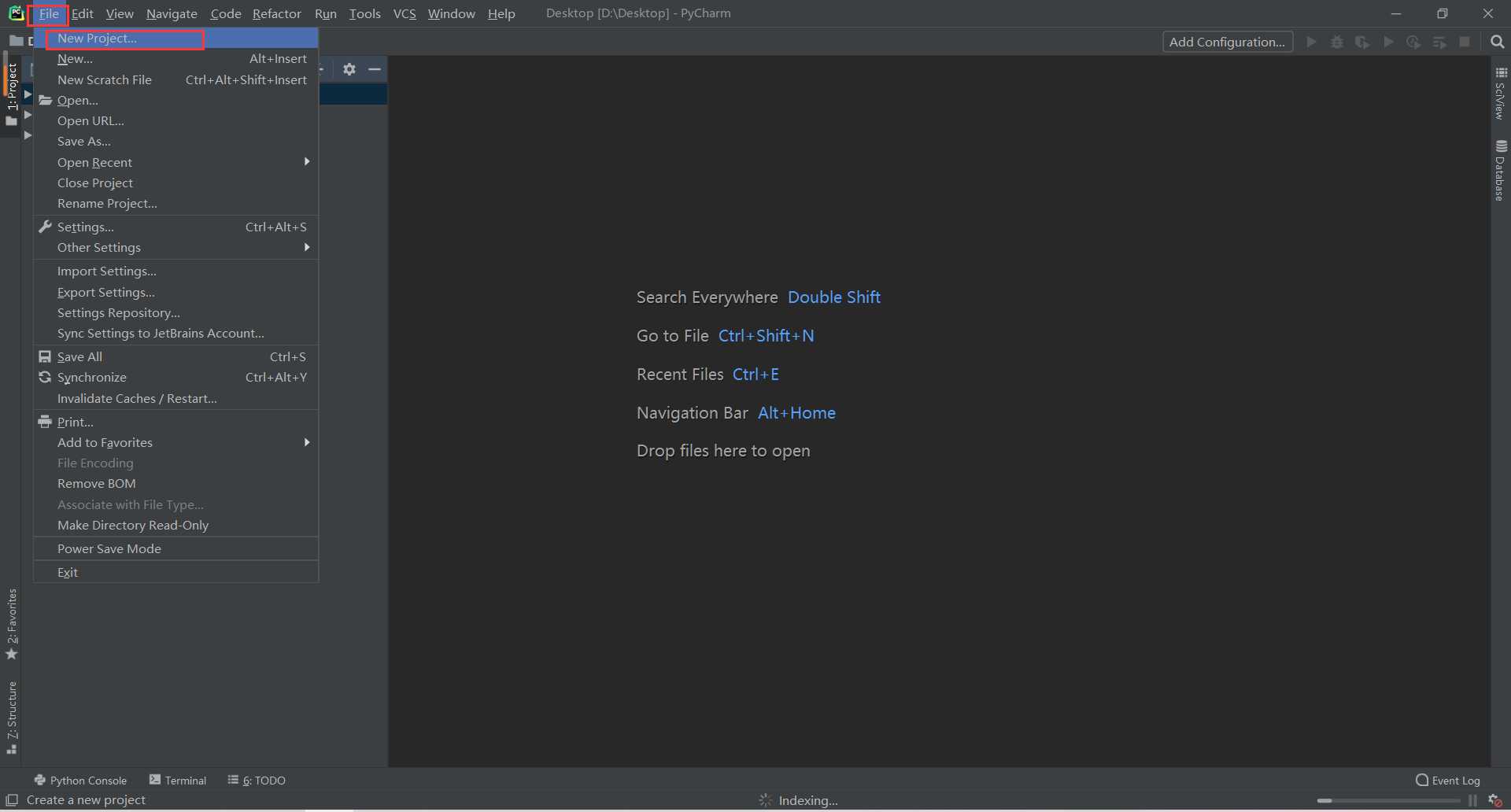The image size is (1511, 812).
Task: Open the Edit menu
Action: [83, 13]
